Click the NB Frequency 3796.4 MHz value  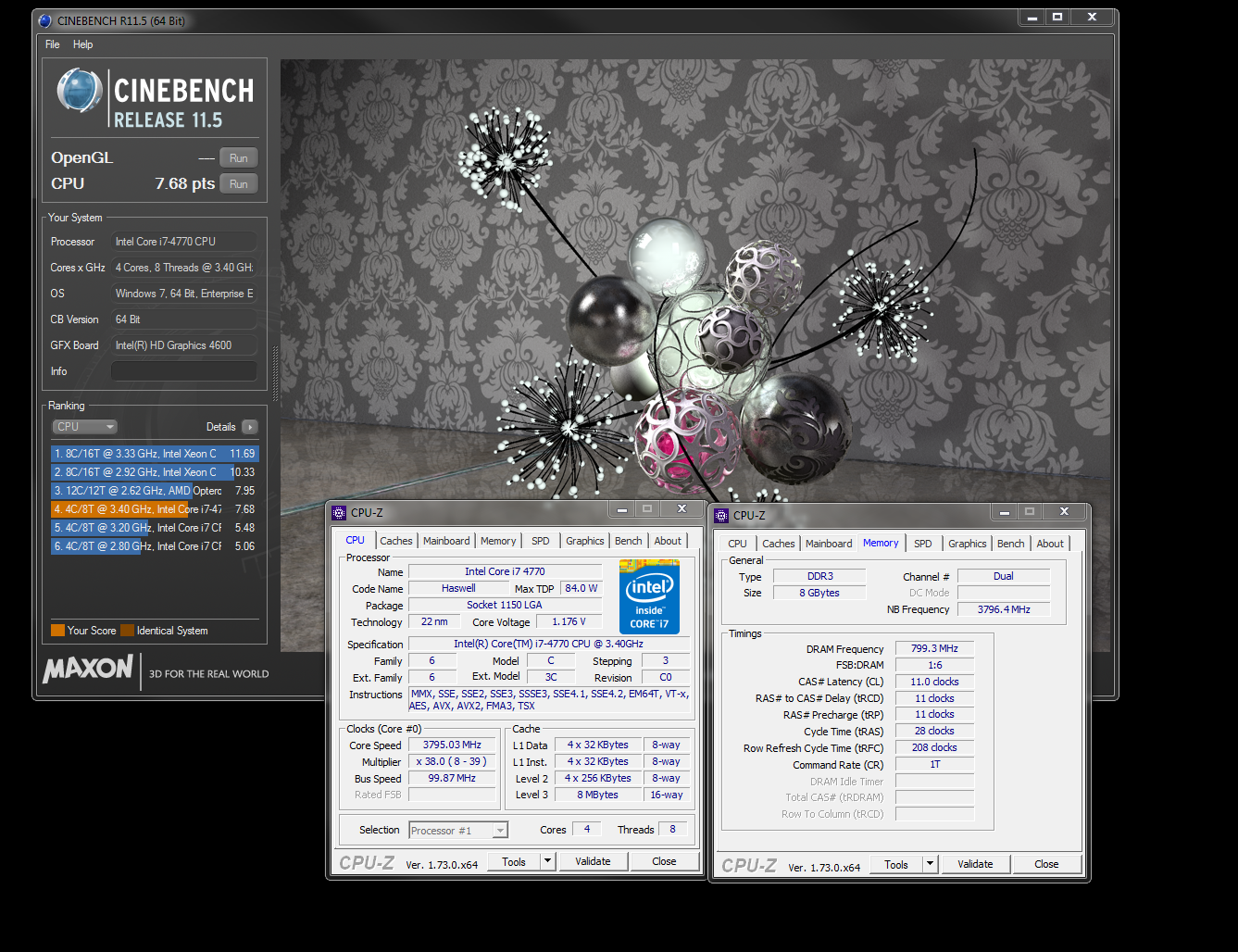[1004, 609]
